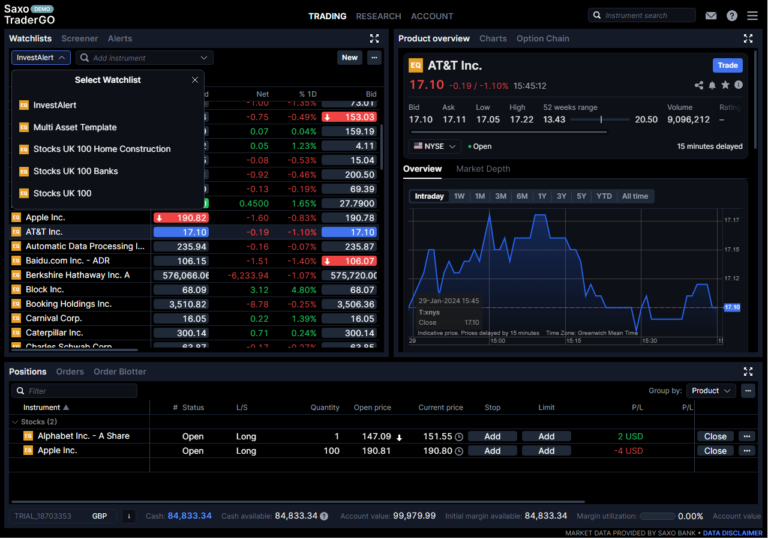Click the 52 weeks range slider
This screenshot has height=539, width=768.
coord(601,120)
